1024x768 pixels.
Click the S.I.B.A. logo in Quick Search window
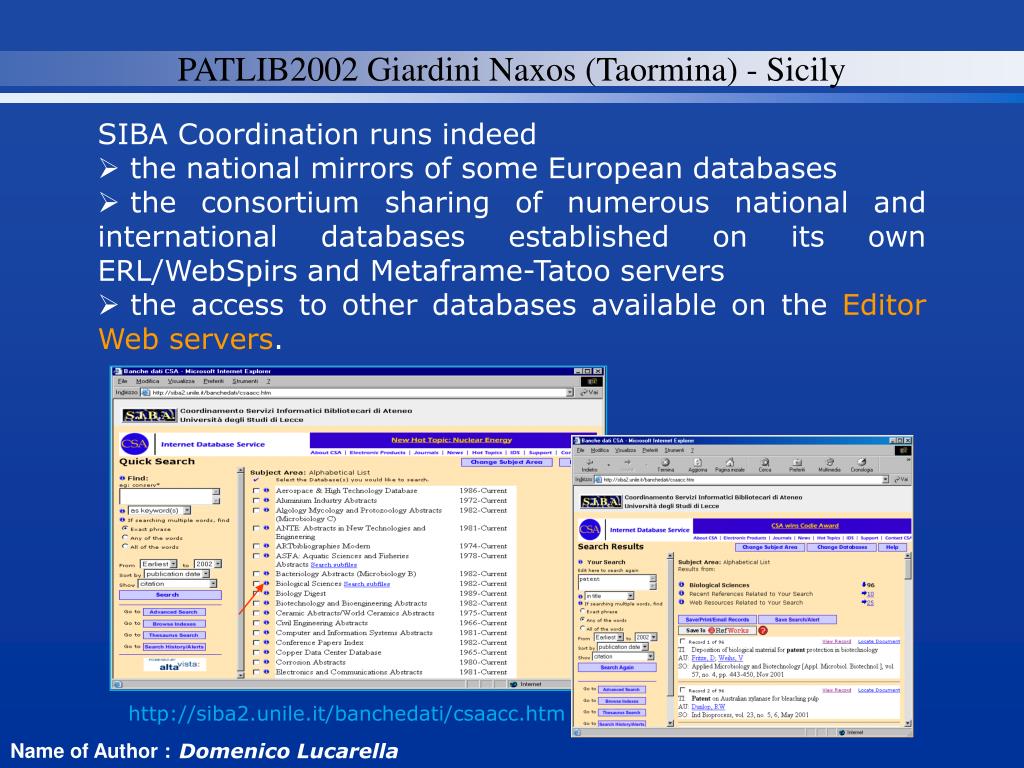tap(150, 415)
